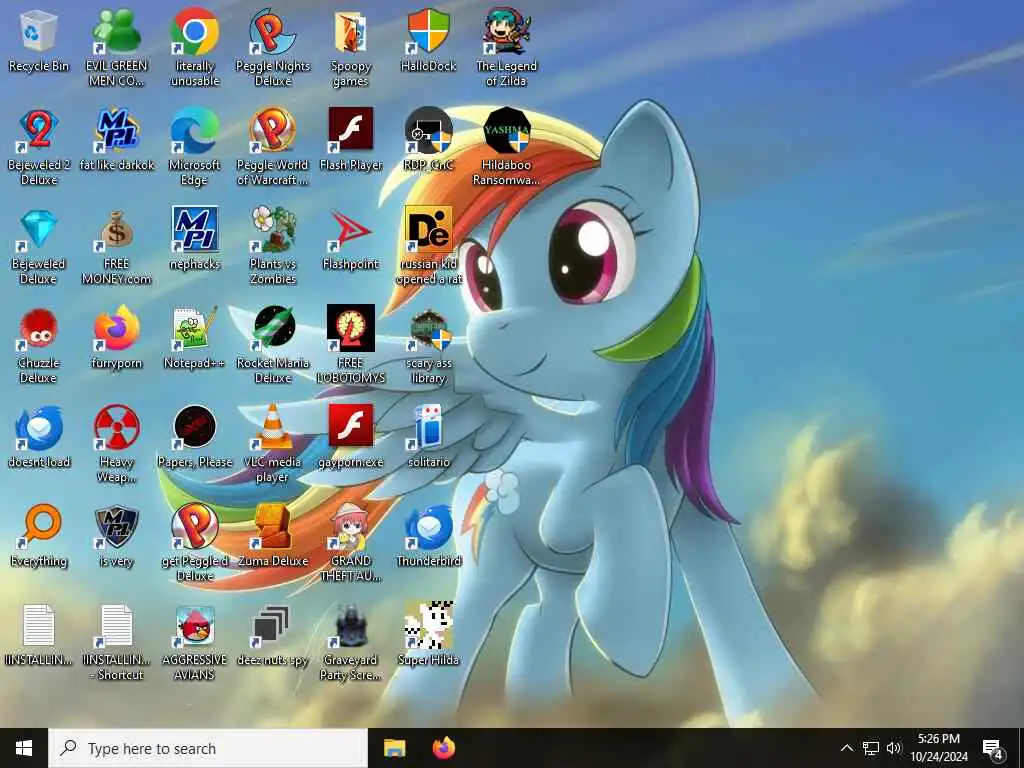Screen dimensions: 1024x768
Task: Click the Chrome icon labeled literally unusable
Action: pyautogui.click(x=195, y=32)
